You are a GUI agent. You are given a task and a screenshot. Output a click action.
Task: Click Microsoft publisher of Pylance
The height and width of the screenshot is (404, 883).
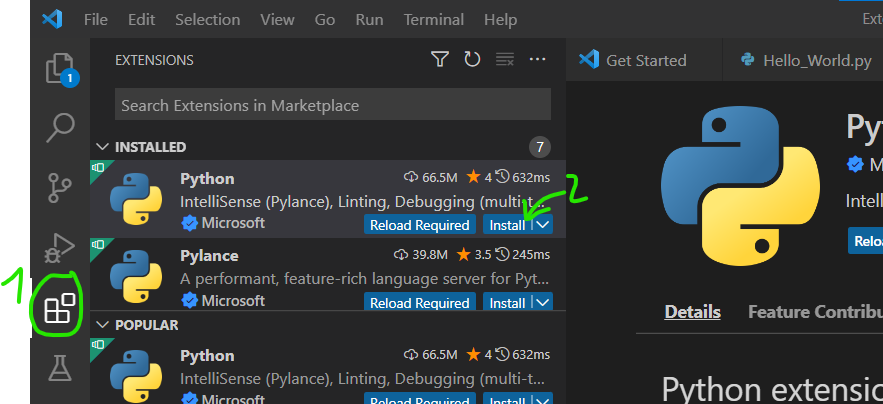[x=233, y=301]
